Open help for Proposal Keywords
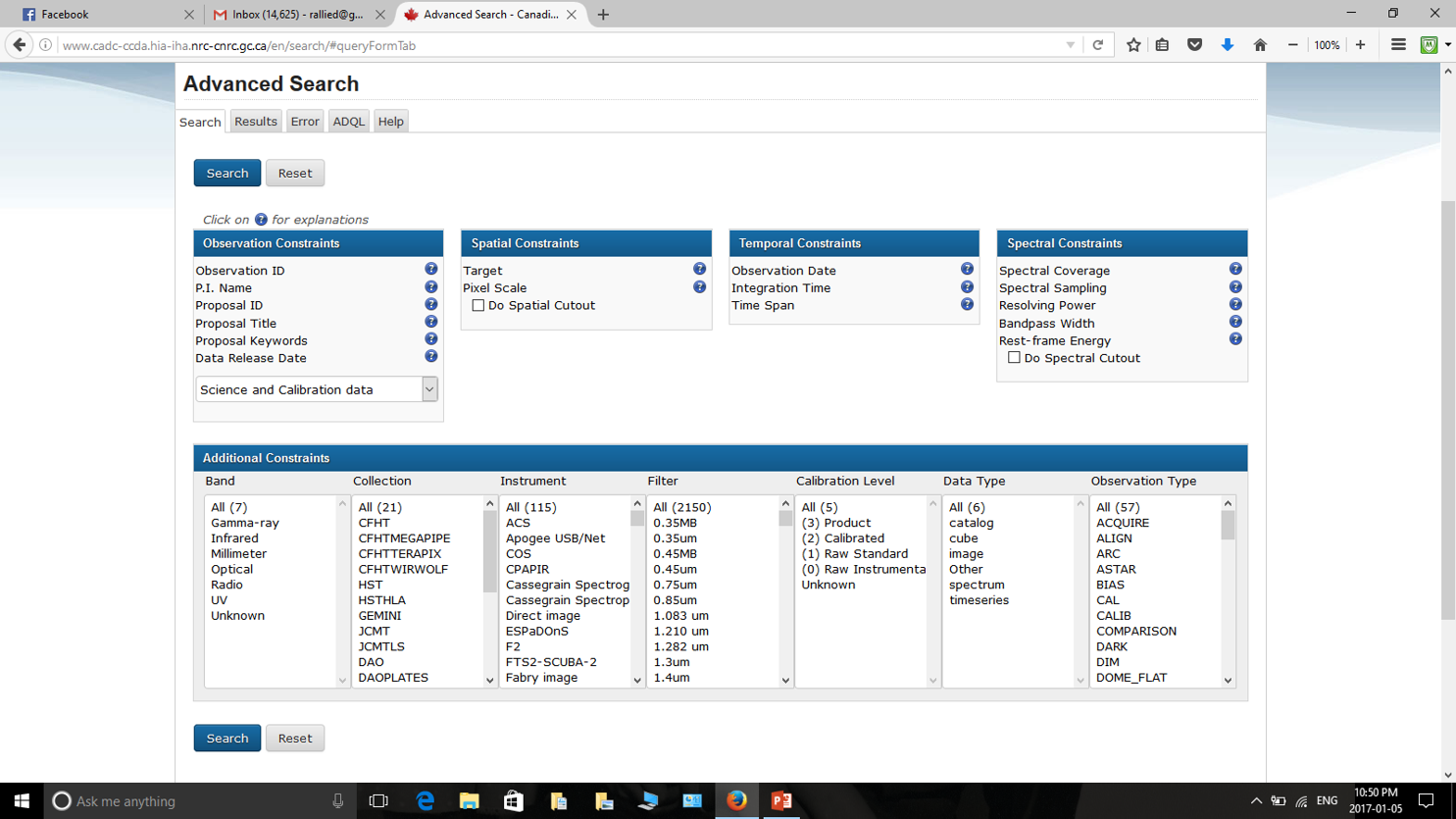This screenshot has width=1456, height=819. [430, 339]
